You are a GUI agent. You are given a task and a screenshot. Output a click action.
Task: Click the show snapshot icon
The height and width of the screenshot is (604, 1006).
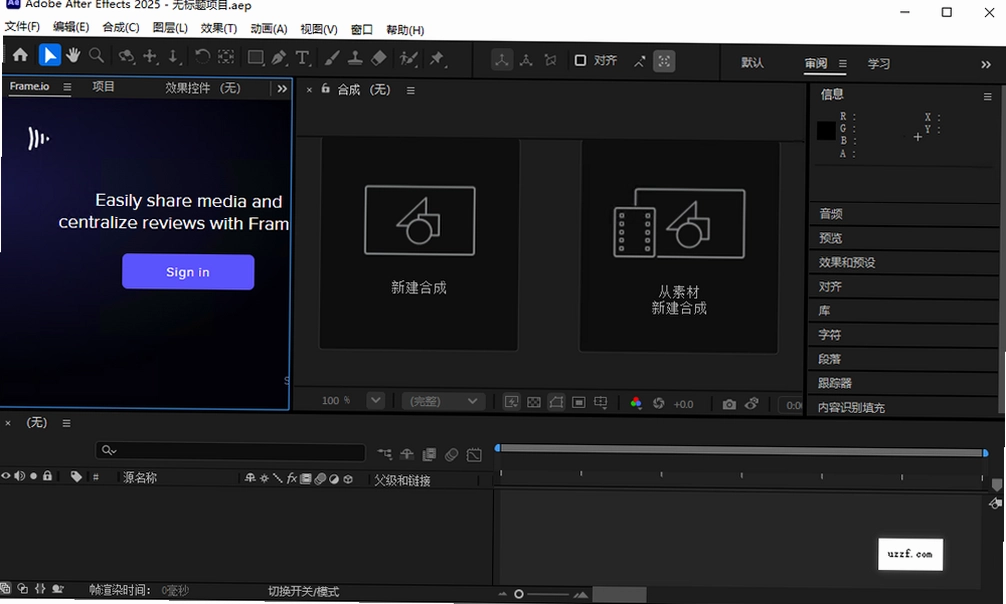click(752, 403)
